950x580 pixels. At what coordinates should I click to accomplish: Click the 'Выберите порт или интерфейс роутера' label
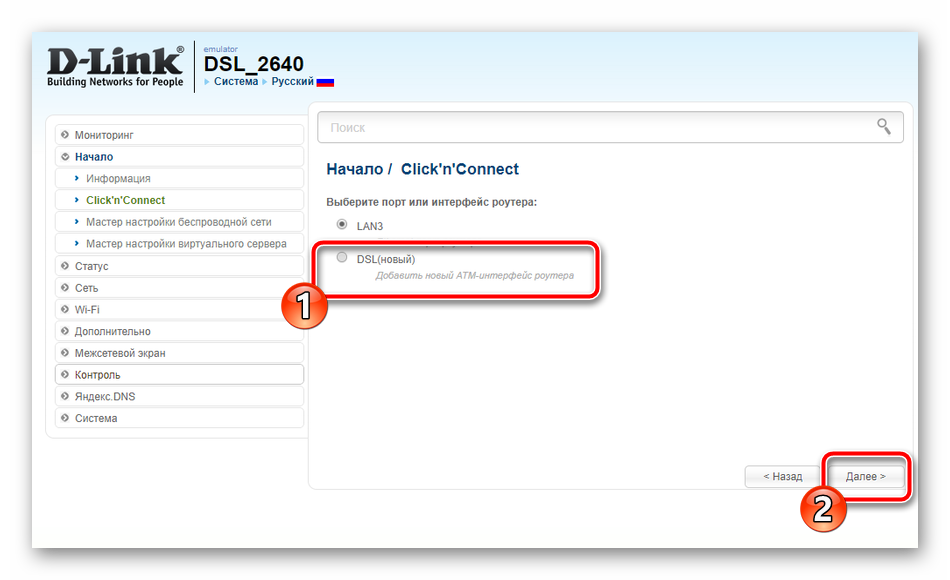tap(431, 202)
